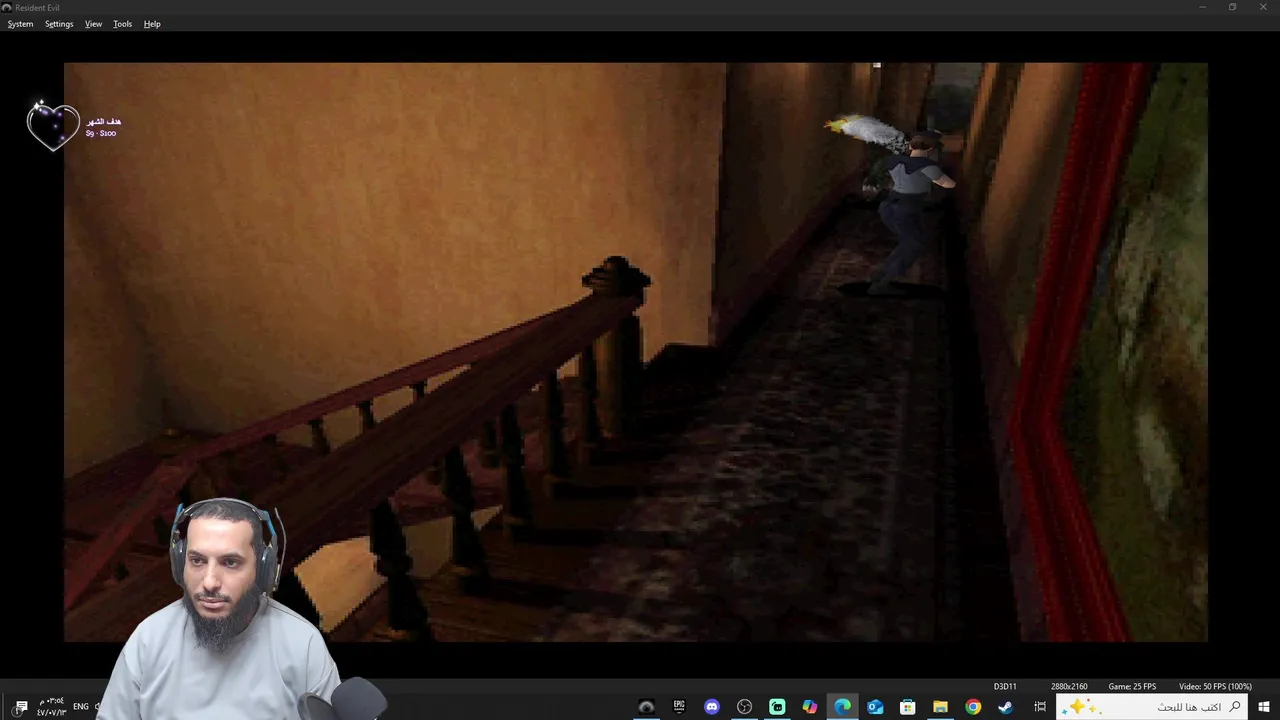Open the taskbar clock and date
1280x720 pixels.
[x=51, y=707]
